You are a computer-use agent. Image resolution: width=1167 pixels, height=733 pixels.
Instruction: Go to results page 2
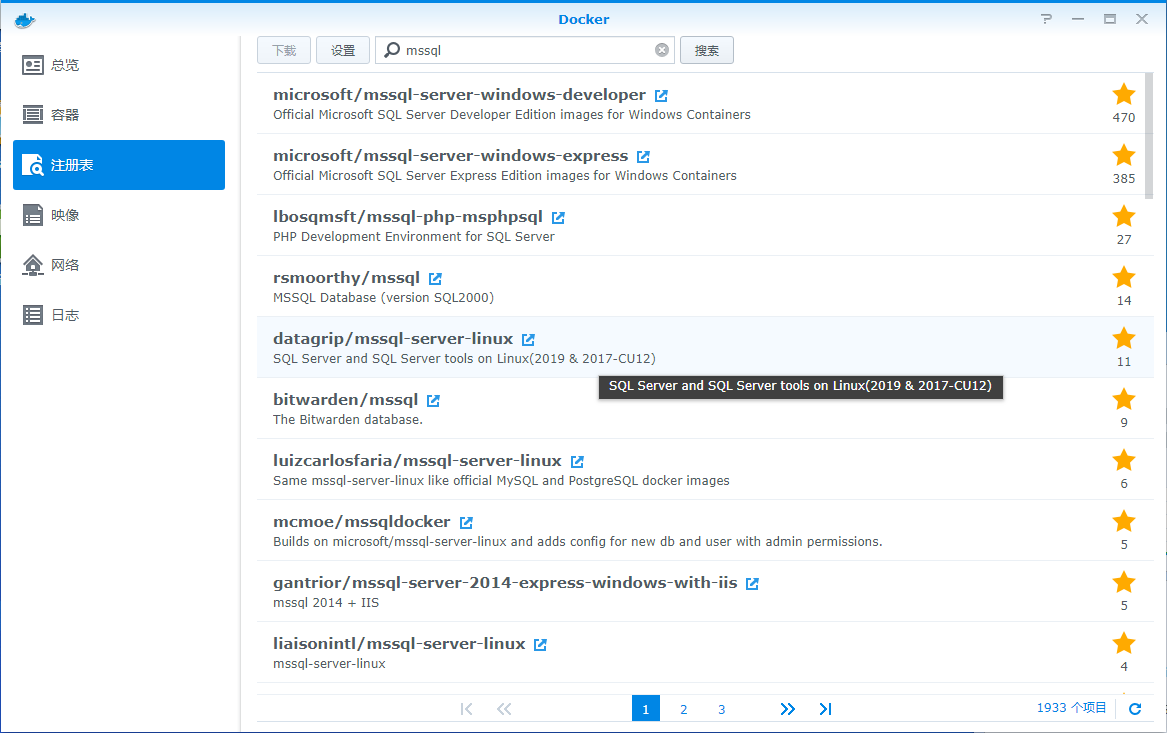coord(683,708)
